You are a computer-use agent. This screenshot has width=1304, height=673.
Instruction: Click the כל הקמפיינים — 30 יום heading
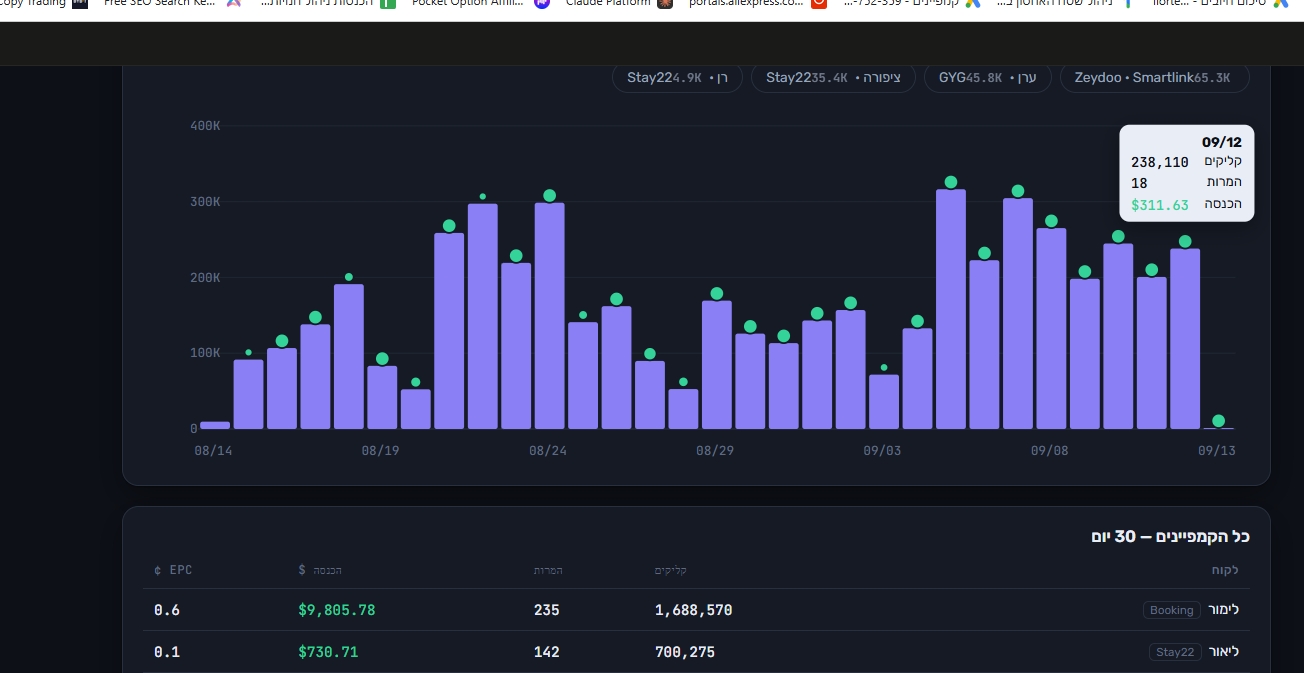tap(1170, 537)
